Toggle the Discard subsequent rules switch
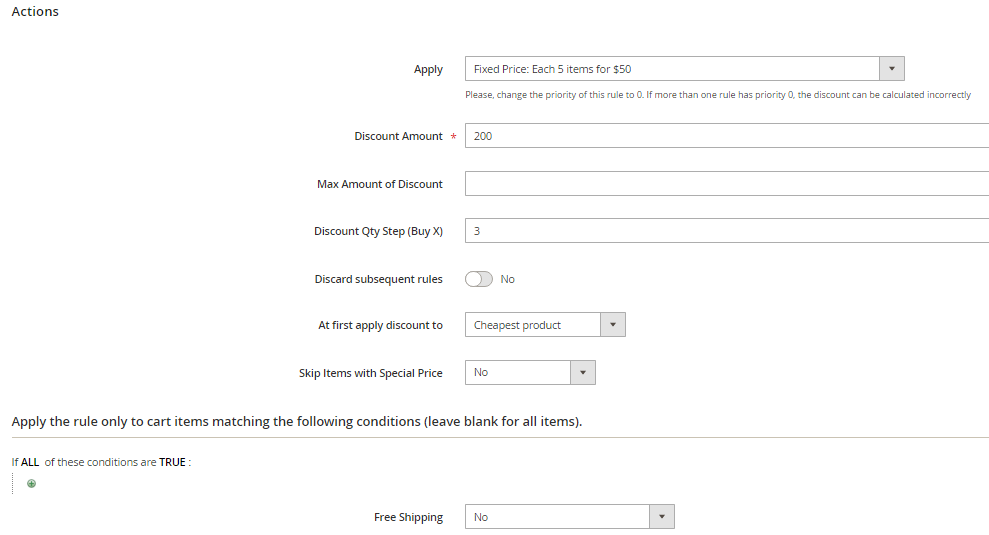This screenshot has width=989, height=535. coord(479,279)
